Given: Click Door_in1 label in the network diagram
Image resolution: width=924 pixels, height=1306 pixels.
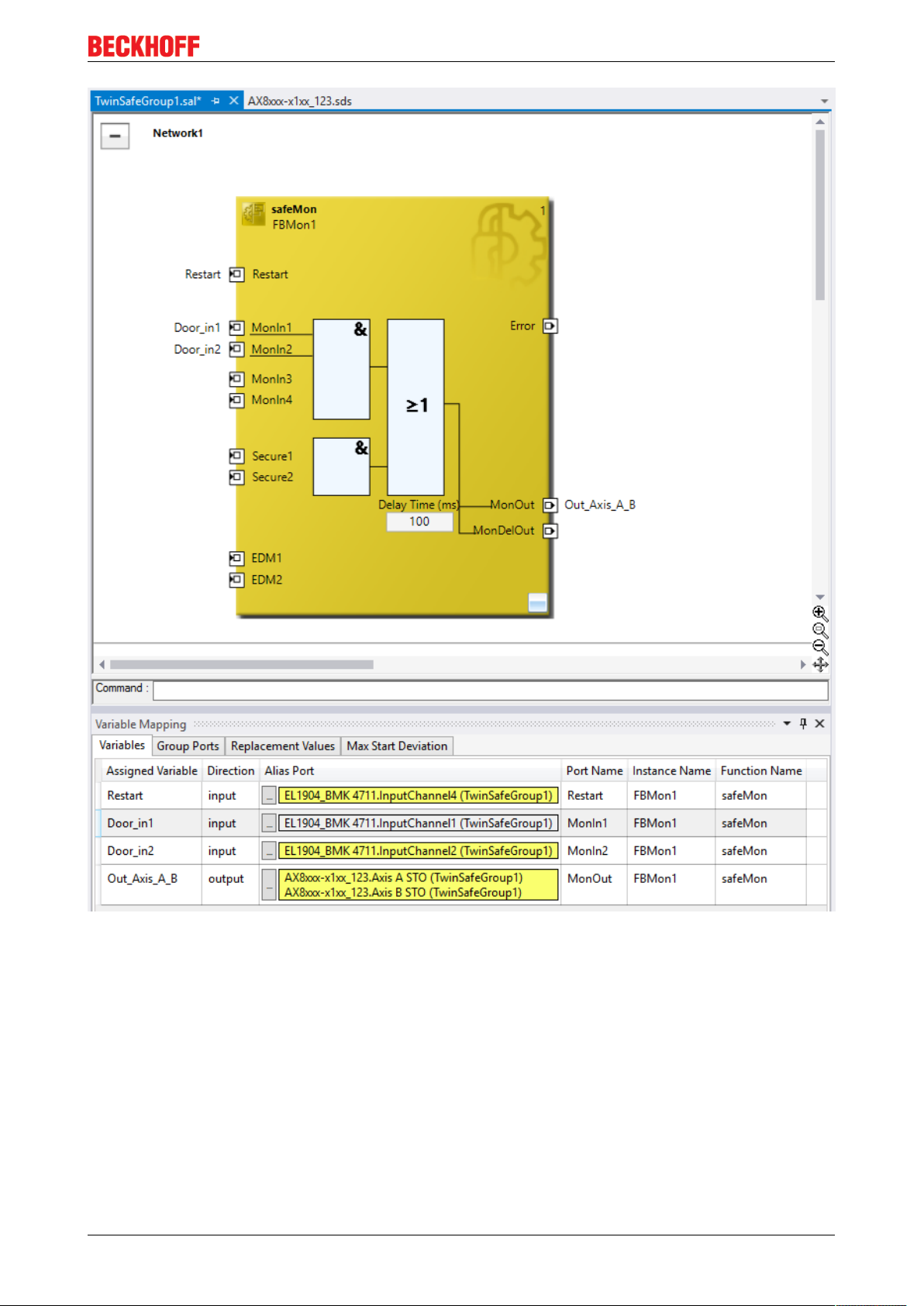Looking at the screenshot, I should [198, 328].
